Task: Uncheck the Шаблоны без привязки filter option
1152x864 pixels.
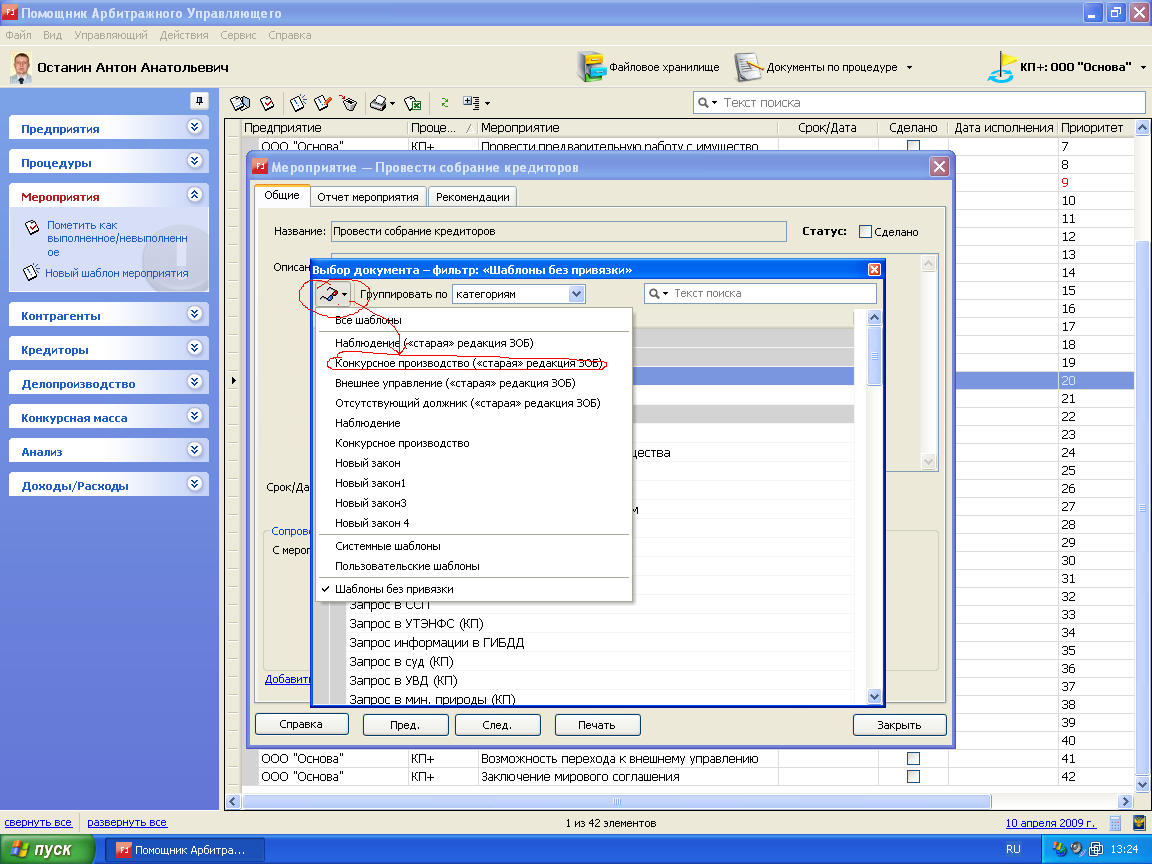Action: click(474, 589)
